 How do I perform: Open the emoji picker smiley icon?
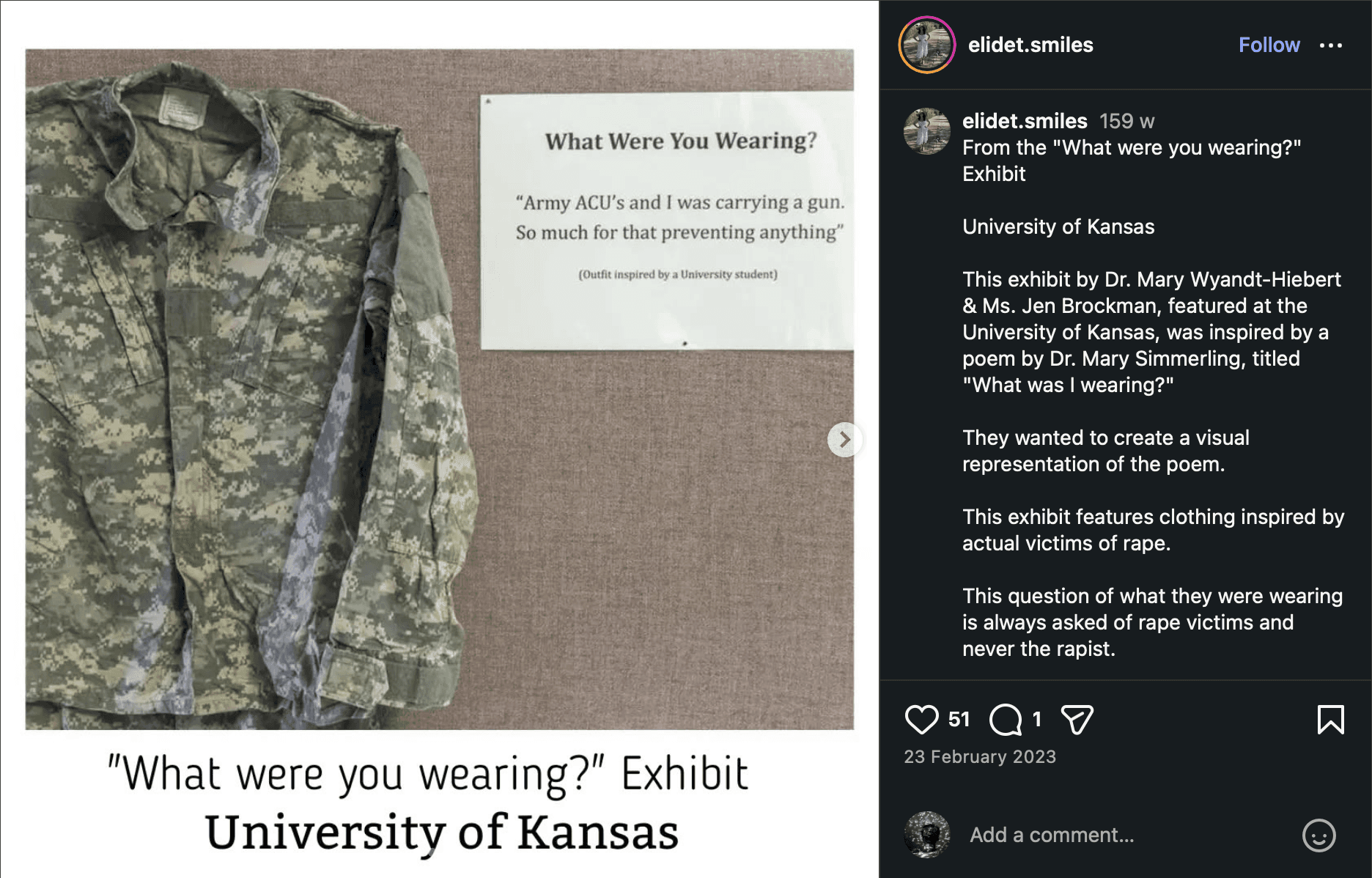1318,835
